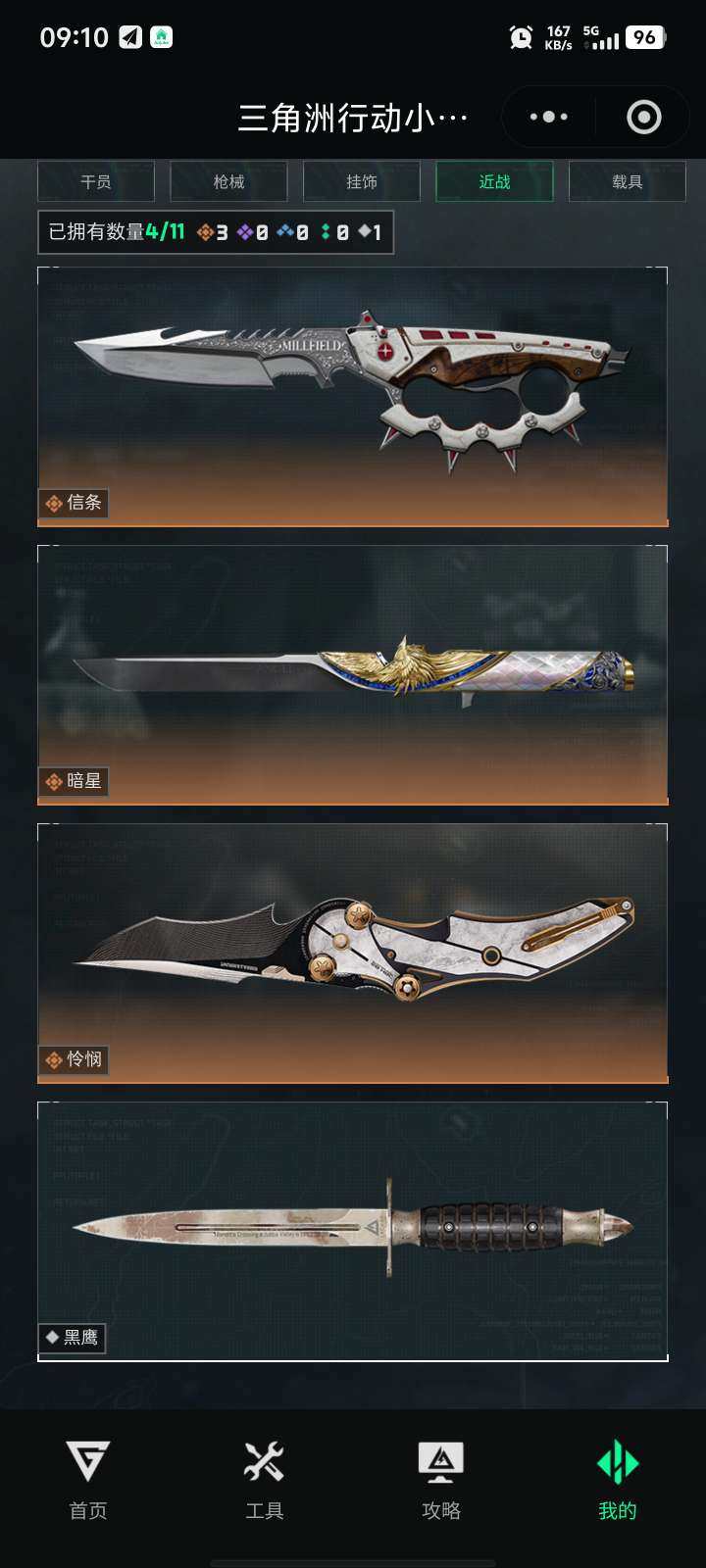Open the 暗星 eagle blade card
This screenshot has height=1568, width=706.
coord(353,675)
